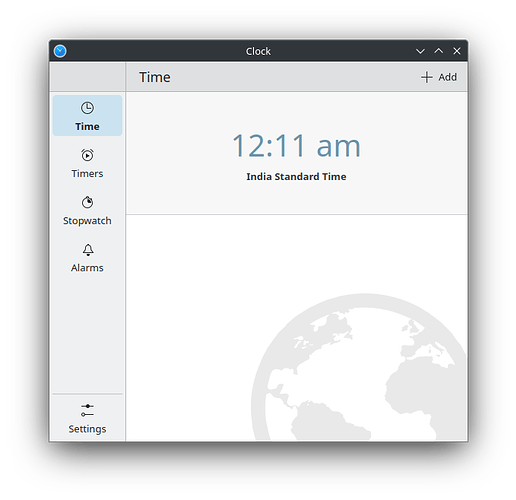This screenshot has width=516, height=500.
Task: Click the plus icon beside Add
Action: point(427,77)
